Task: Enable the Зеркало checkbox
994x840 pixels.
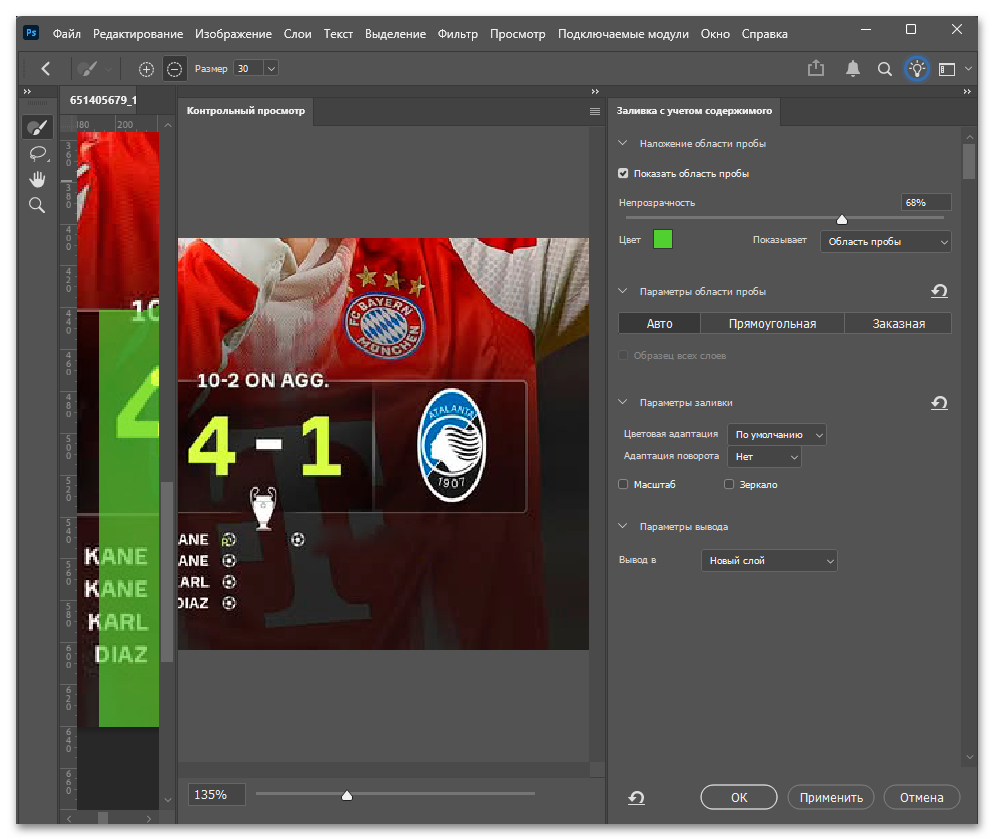Action: pyautogui.click(x=729, y=484)
